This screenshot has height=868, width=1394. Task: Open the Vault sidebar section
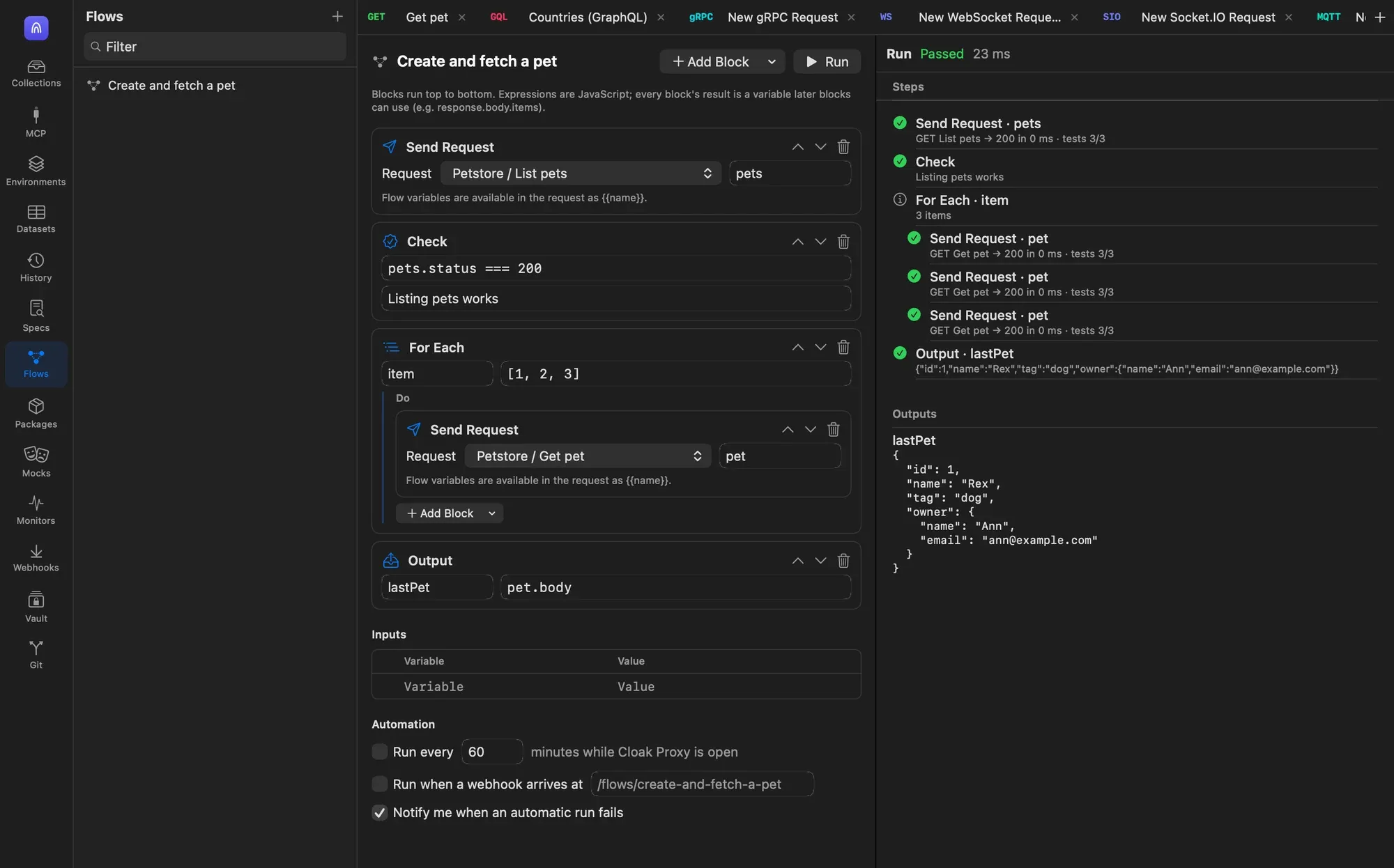pyautogui.click(x=36, y=608)
